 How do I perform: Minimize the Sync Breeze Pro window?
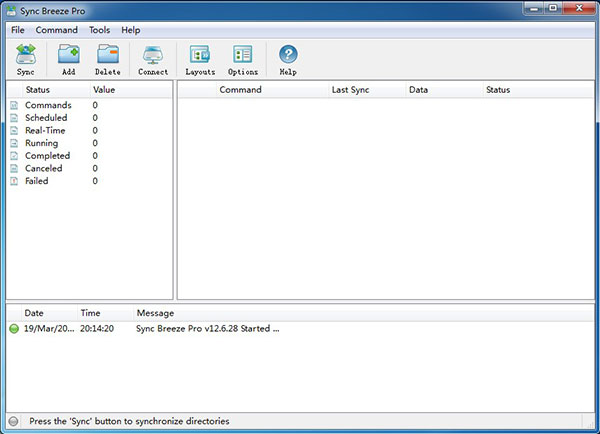[x=534, y=8]
